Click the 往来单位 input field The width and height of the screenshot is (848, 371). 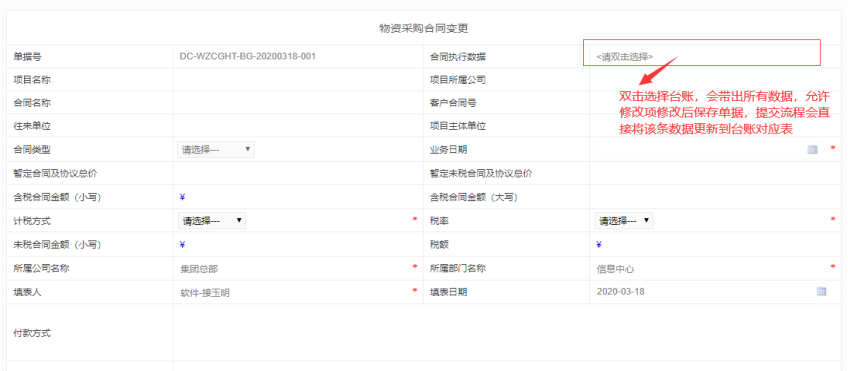pyautogui.click(x=297, y=126)
